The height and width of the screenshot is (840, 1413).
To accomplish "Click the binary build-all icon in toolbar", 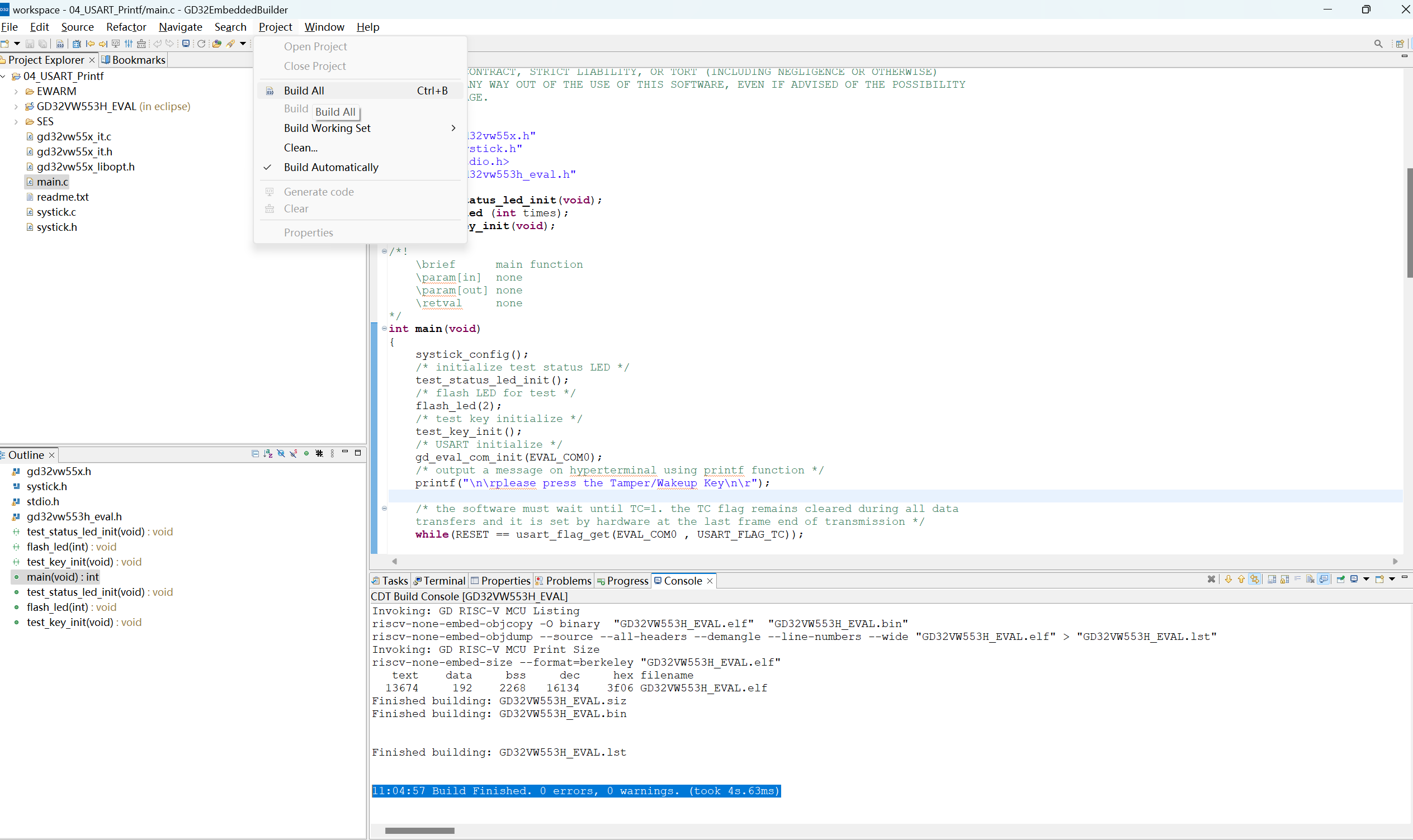I will pos(60,44).
